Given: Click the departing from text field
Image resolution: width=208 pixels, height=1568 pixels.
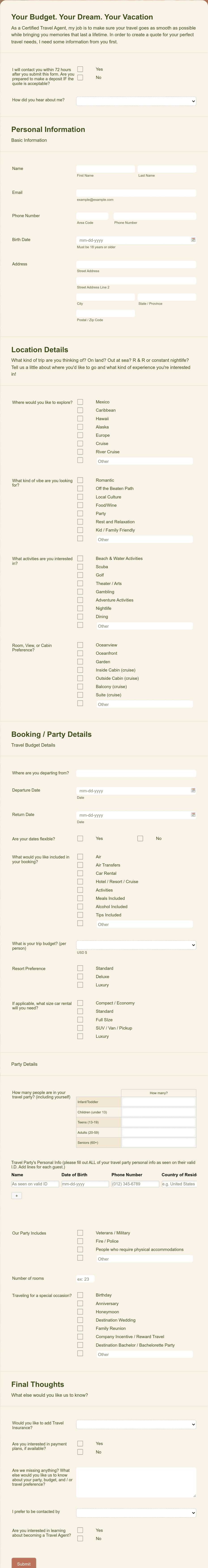Looking at the screenshot, I should [x=136, y=773].
